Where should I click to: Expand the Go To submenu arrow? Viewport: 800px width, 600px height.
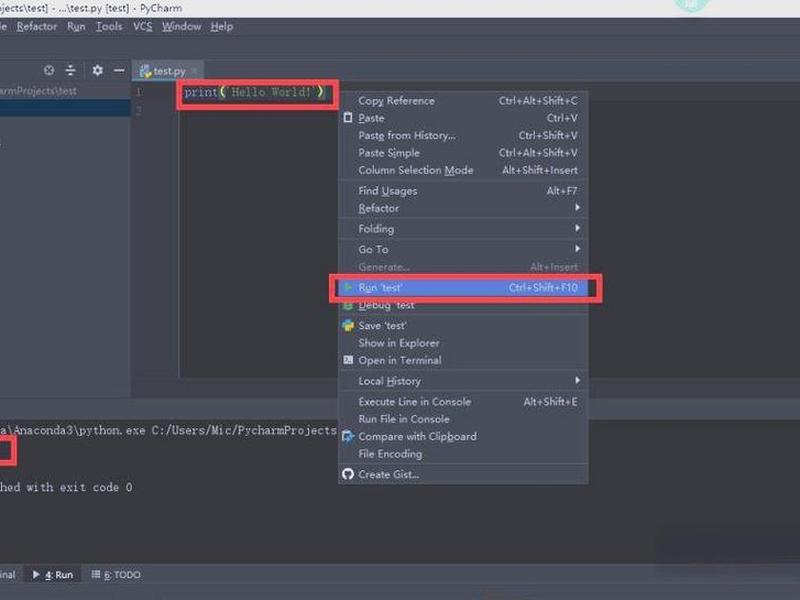577,249
